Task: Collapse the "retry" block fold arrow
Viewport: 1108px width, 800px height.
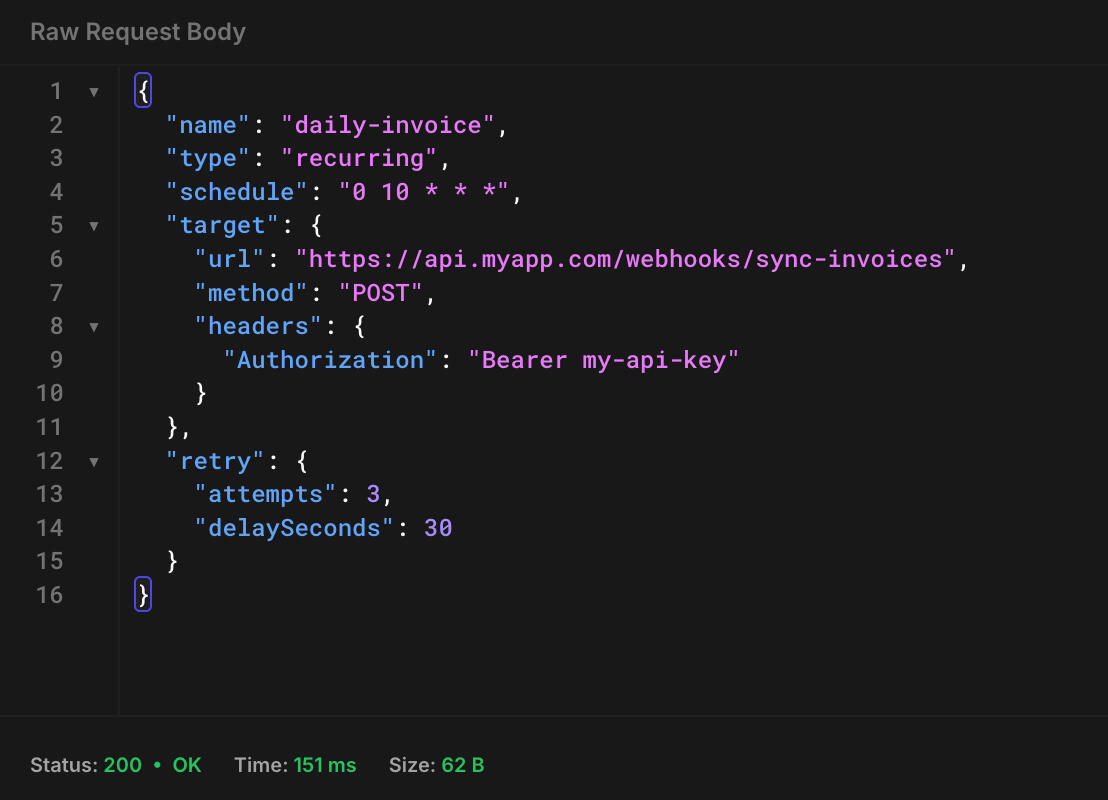Action: pyautogui.click(x=94, y=461)
